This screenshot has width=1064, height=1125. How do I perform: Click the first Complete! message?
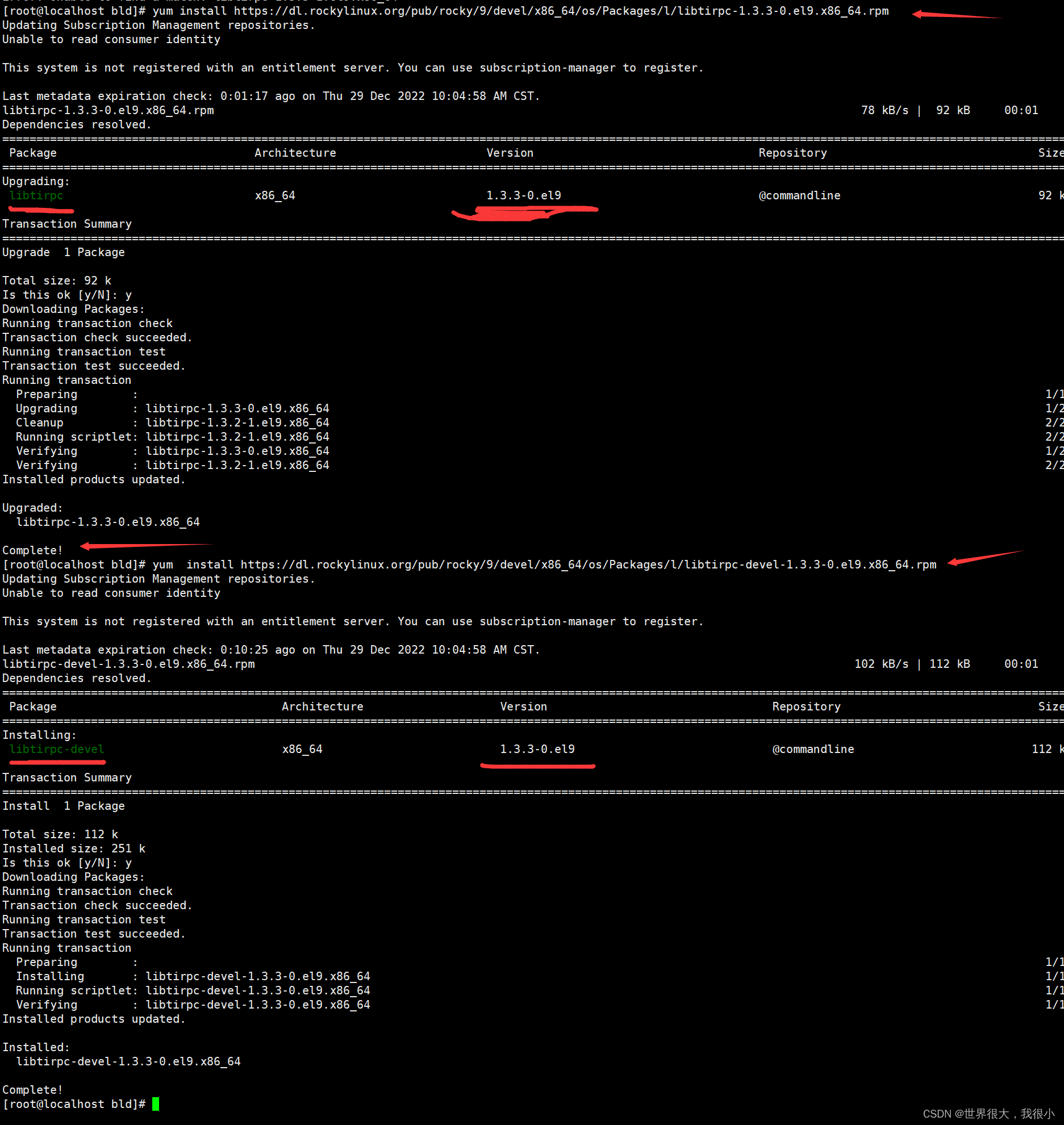coord(32,550)
